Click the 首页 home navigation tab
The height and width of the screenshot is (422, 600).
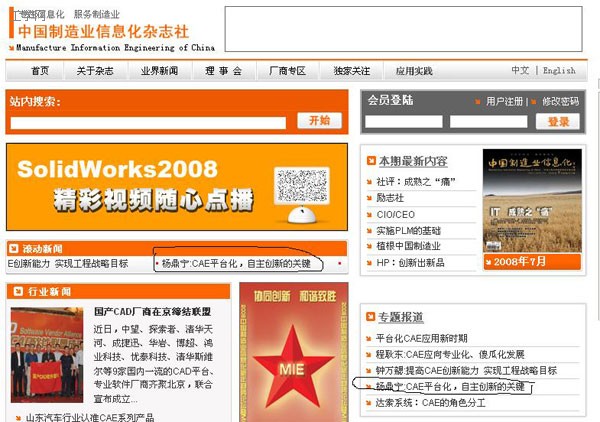pyautogui.click(x=40, y=71)
